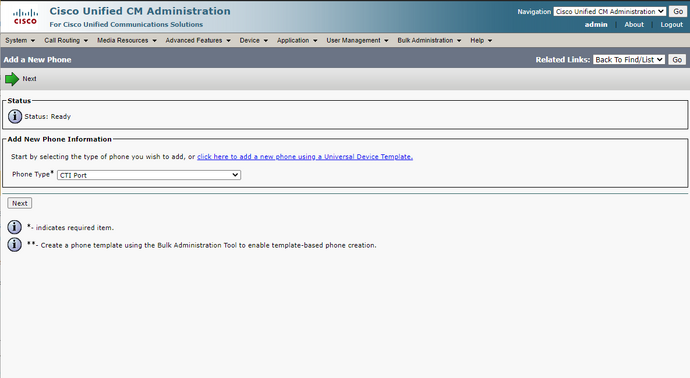
Task: Click the required item info icon
Action: click(15, 227)
